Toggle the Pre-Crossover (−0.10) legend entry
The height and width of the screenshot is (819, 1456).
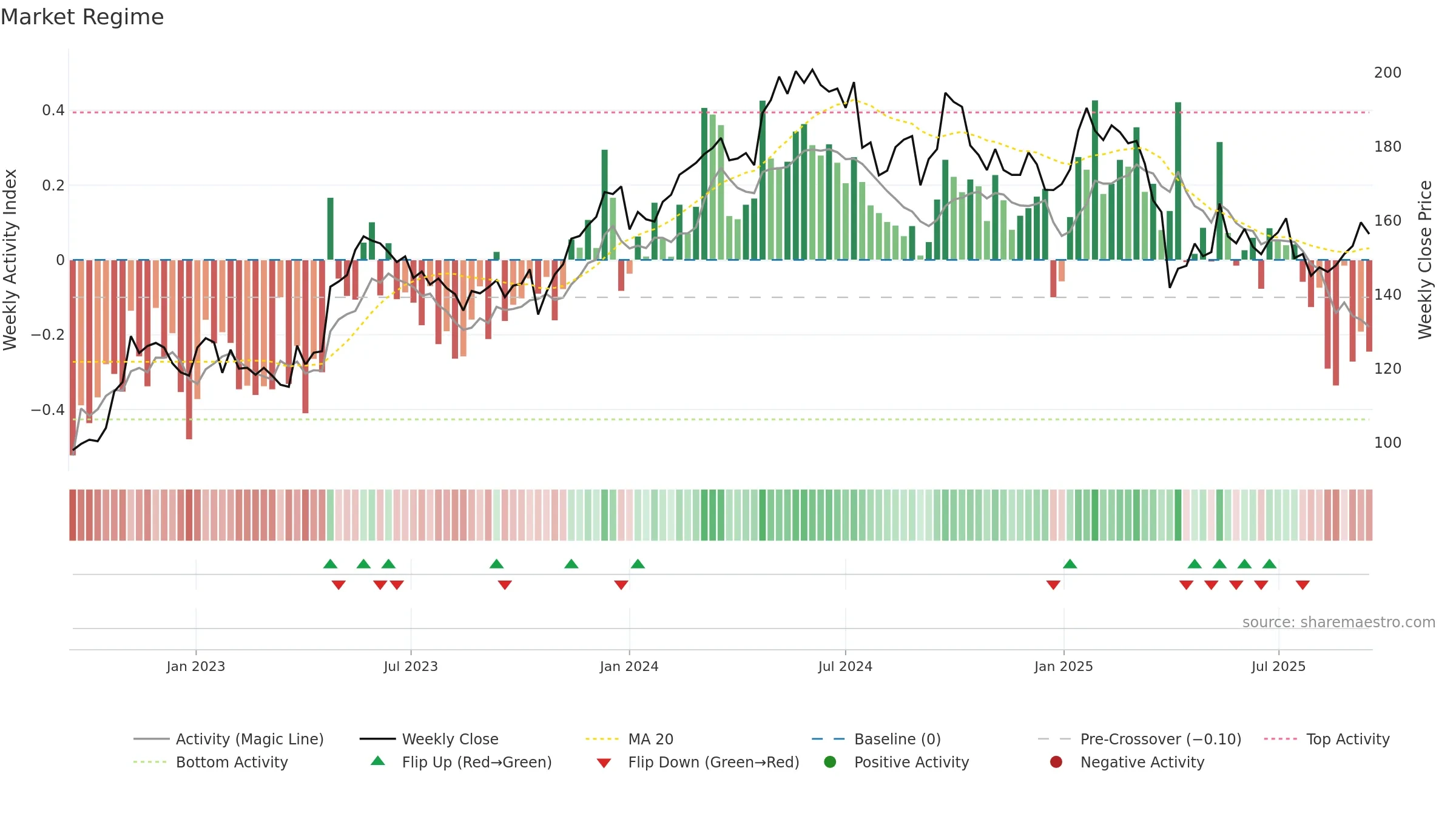[x=1139, y=739]
